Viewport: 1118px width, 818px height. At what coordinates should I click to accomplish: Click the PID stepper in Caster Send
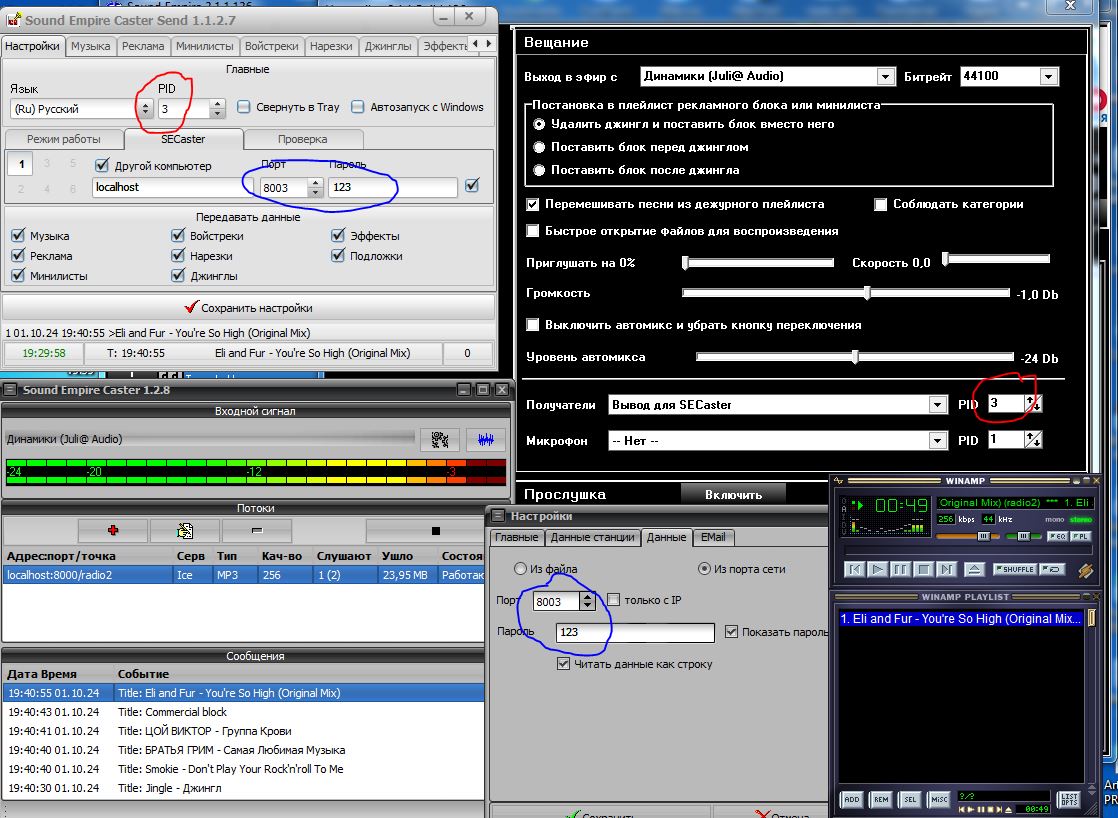217,109
